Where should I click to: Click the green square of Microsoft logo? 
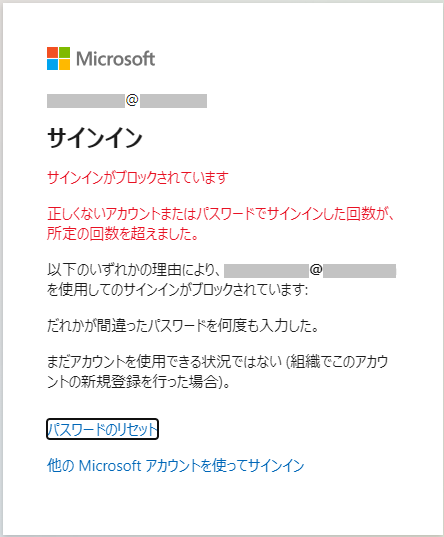64,52
